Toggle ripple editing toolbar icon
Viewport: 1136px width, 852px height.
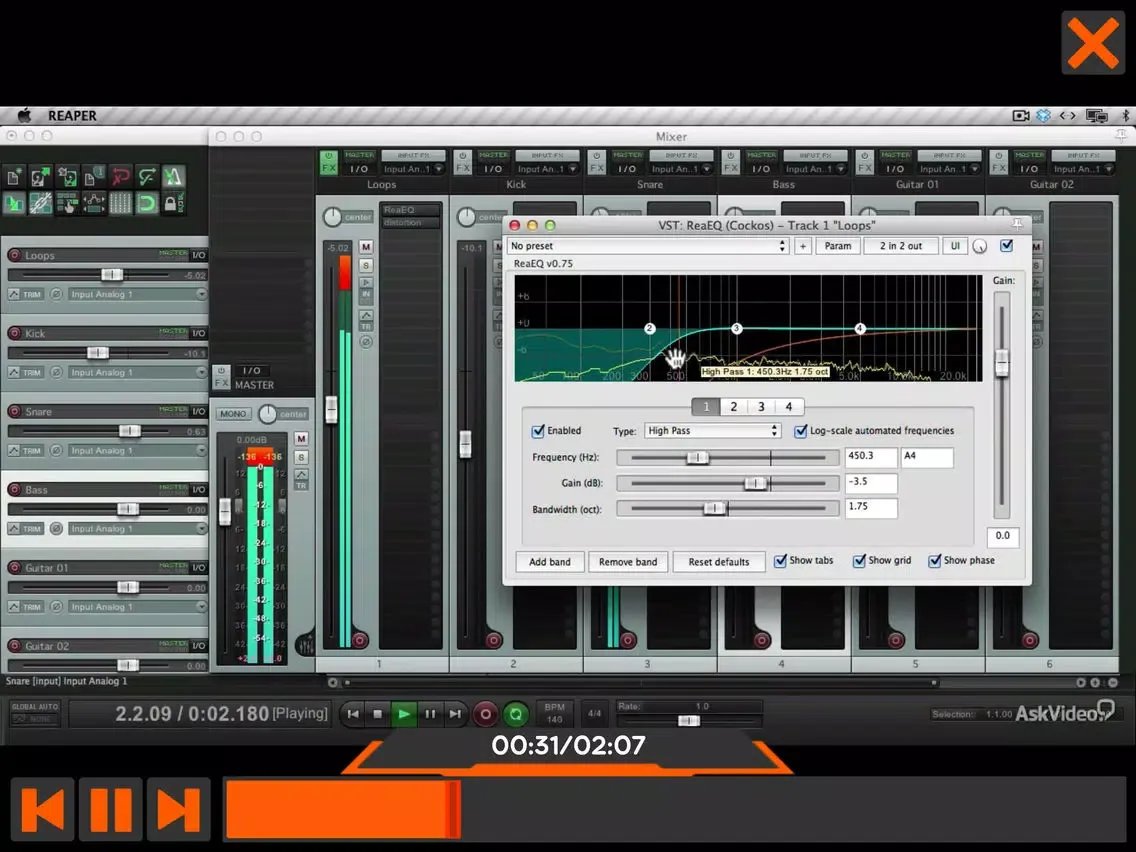(x=67, y=204)
